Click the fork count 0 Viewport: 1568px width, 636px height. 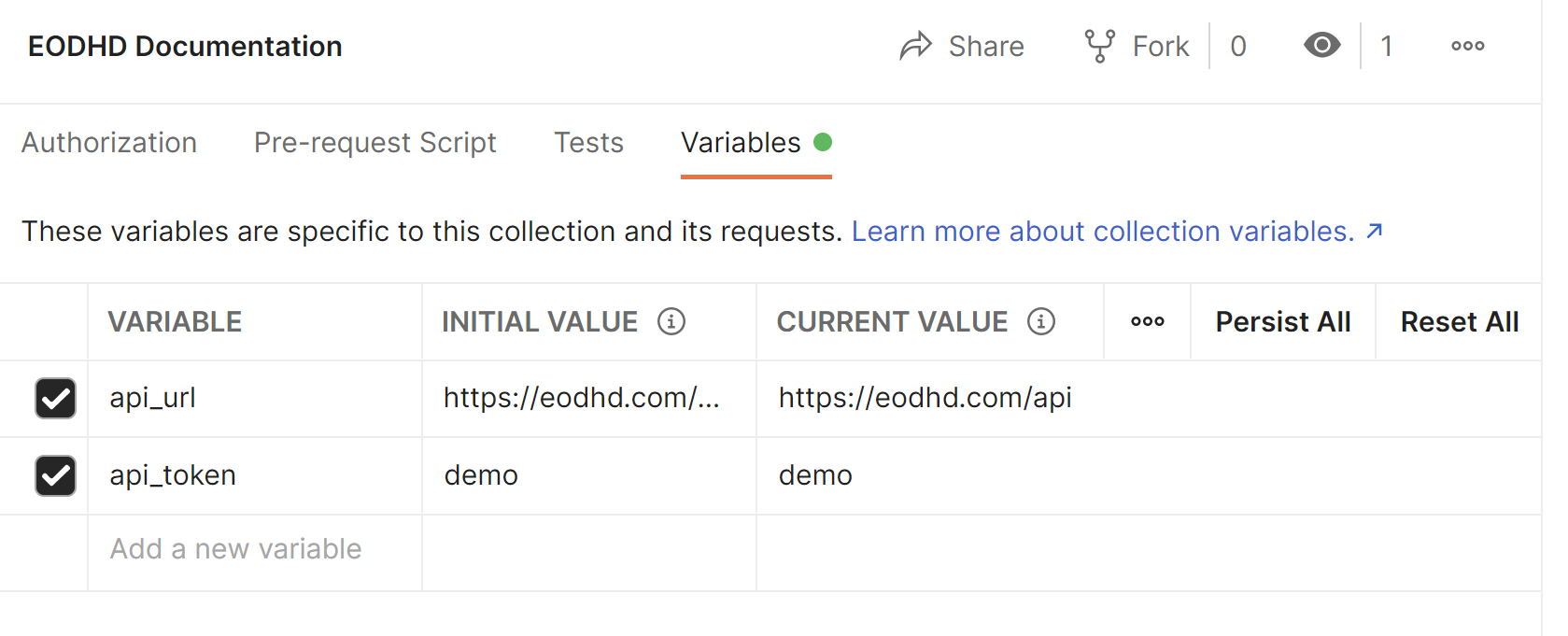[1238, 46]
